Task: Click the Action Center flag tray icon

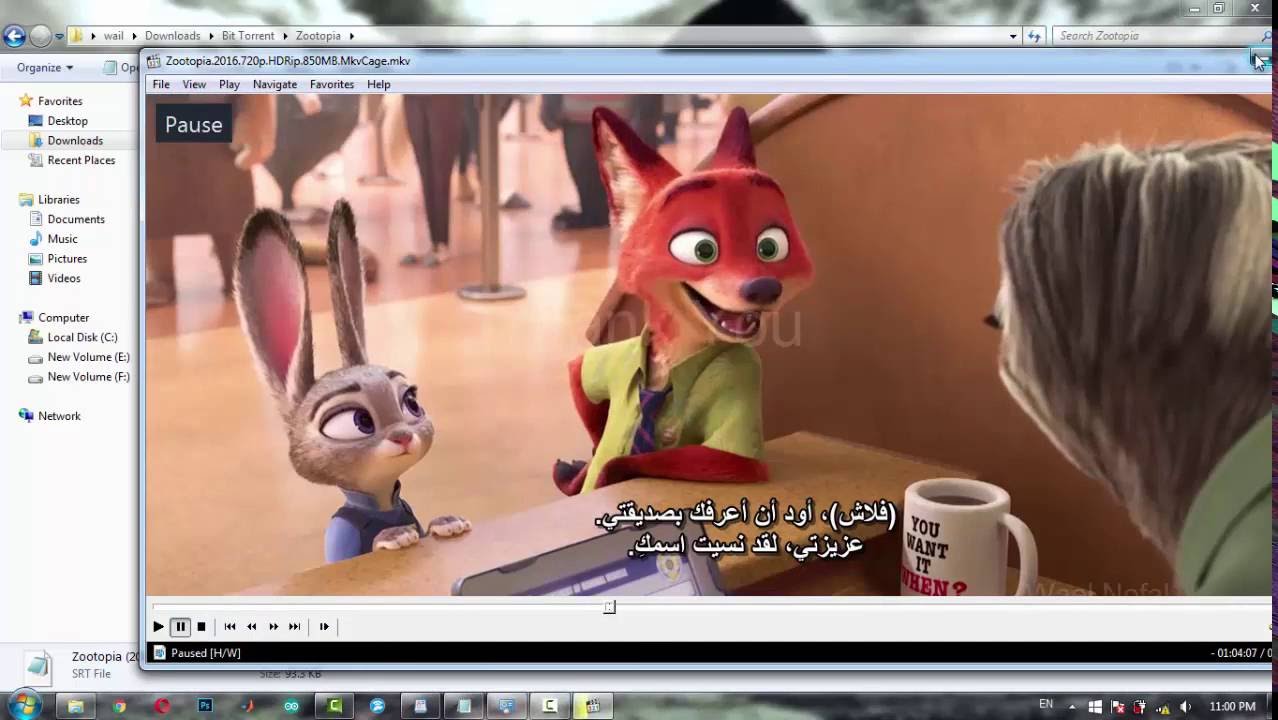Action: [x=1117, y=707]
